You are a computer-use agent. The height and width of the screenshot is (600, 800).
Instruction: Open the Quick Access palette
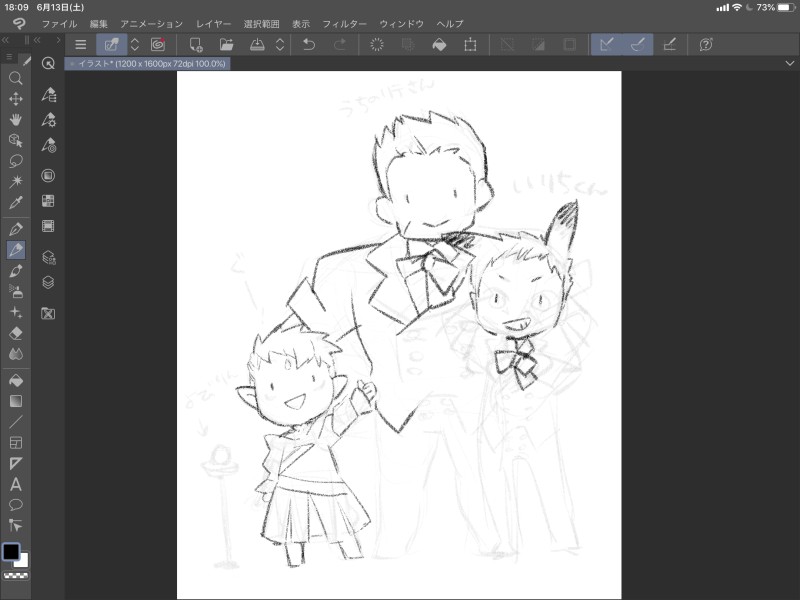pos(48,63)
